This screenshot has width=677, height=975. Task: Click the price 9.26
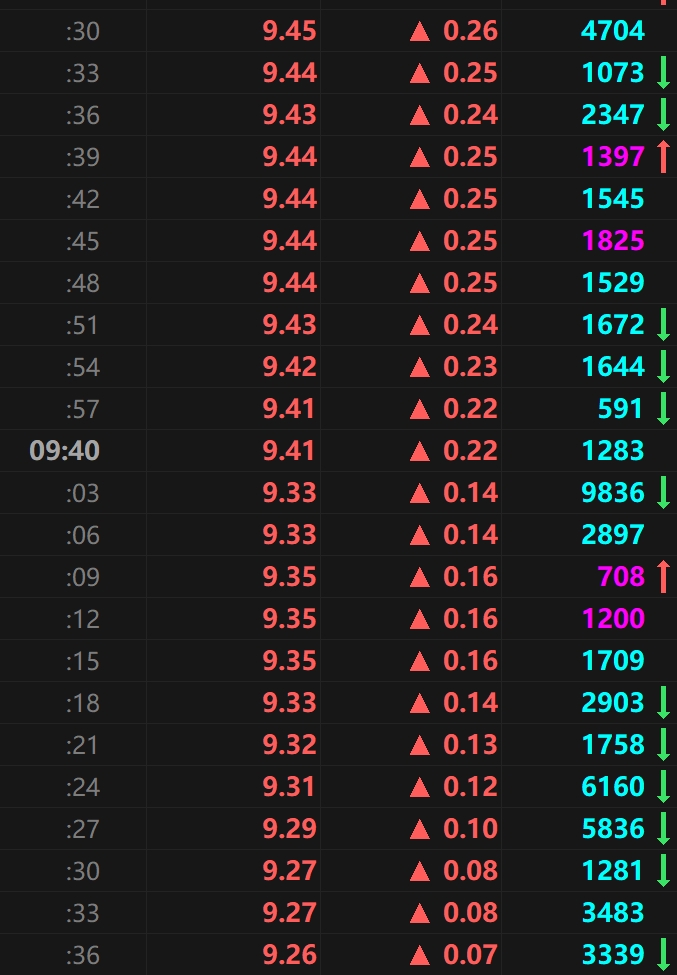[x=290, y=954]
